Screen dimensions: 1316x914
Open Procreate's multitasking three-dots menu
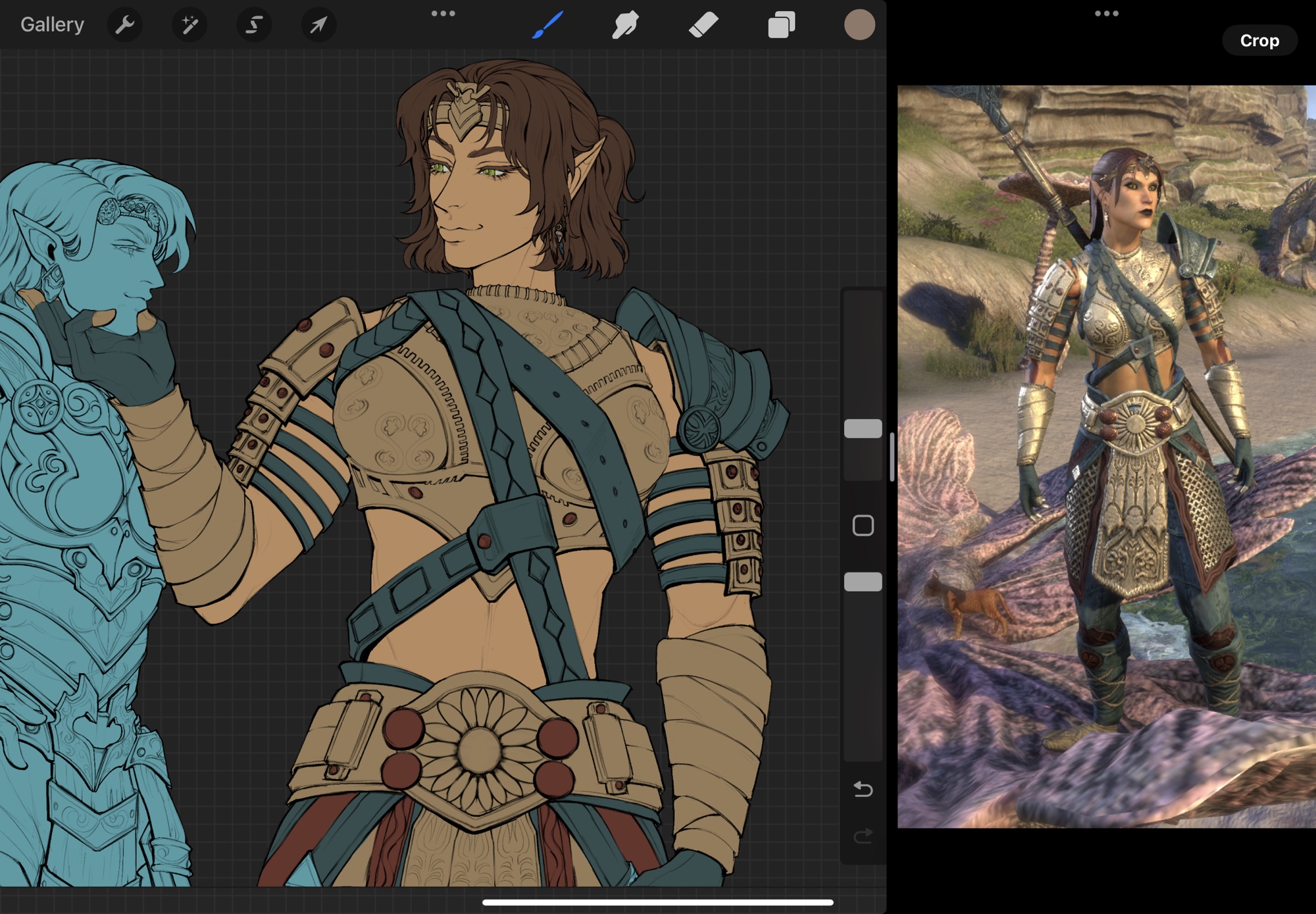[443, 13]
